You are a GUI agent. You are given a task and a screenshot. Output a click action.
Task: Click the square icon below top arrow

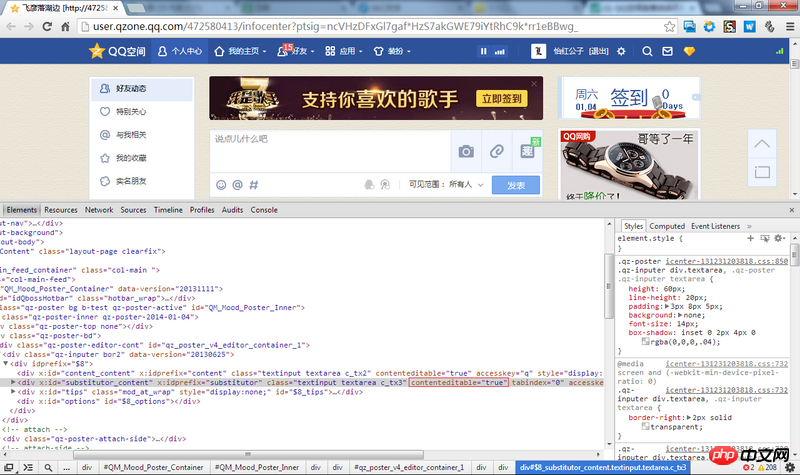762,172
